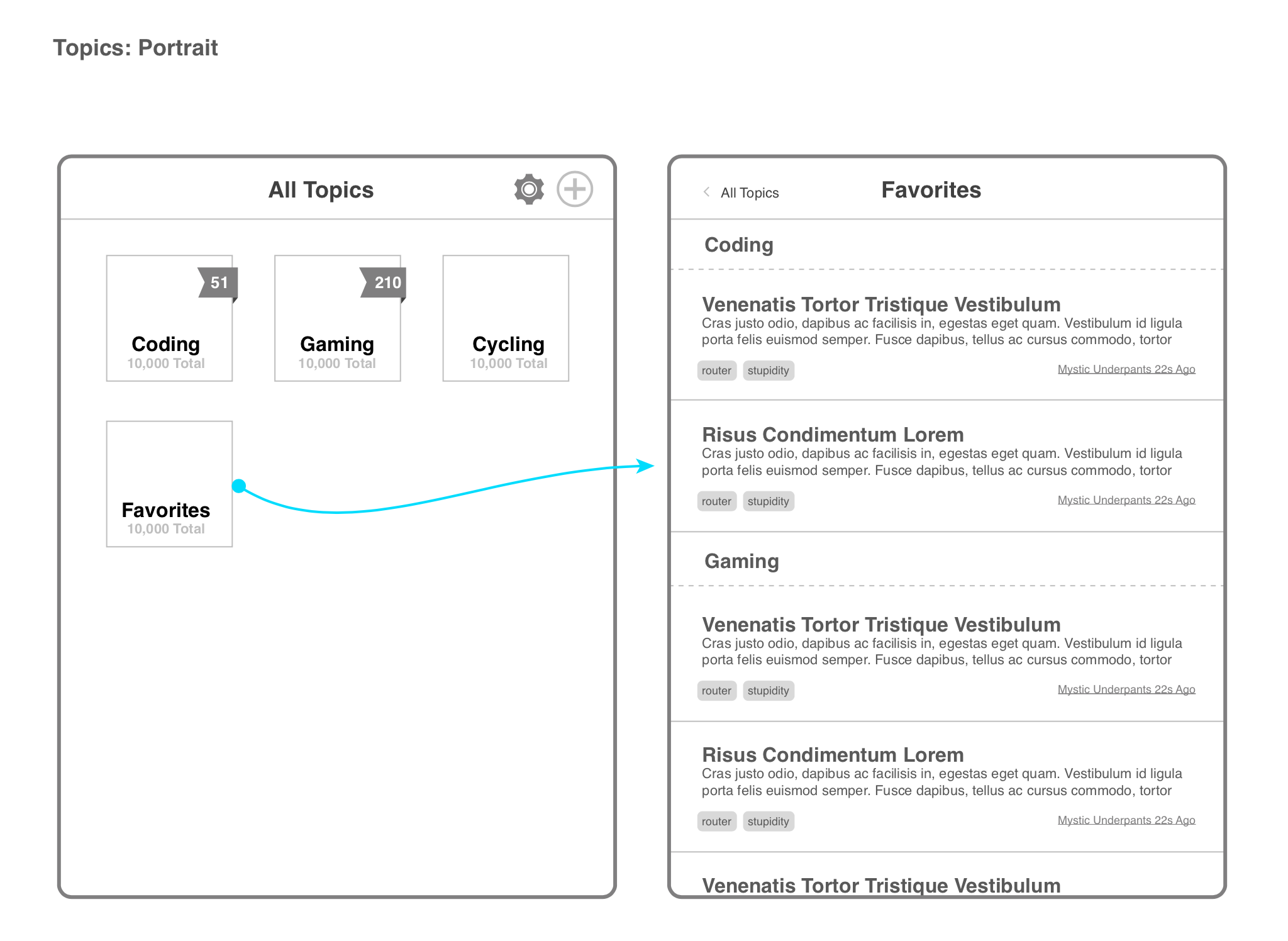Image resolution: width=1288 pixels, height=941 pixels.
Task: Click the 210 unread badge on Gaming
Action: coord(384,282)
